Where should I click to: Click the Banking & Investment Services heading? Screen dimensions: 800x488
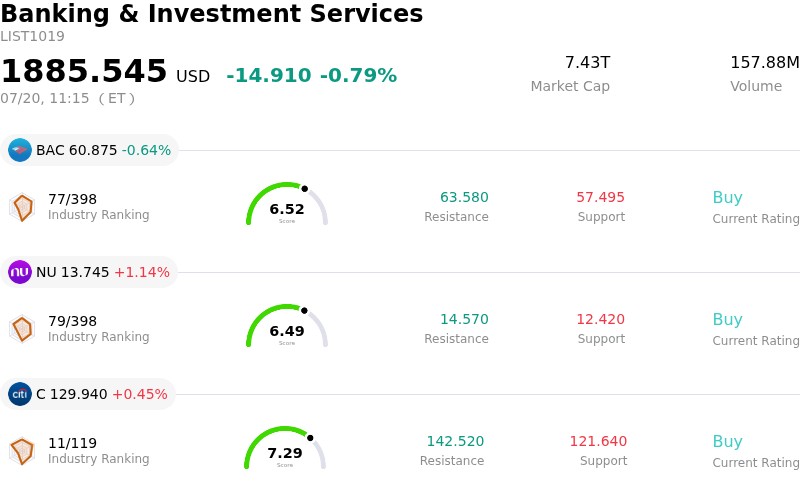click(x=212, y=13)
